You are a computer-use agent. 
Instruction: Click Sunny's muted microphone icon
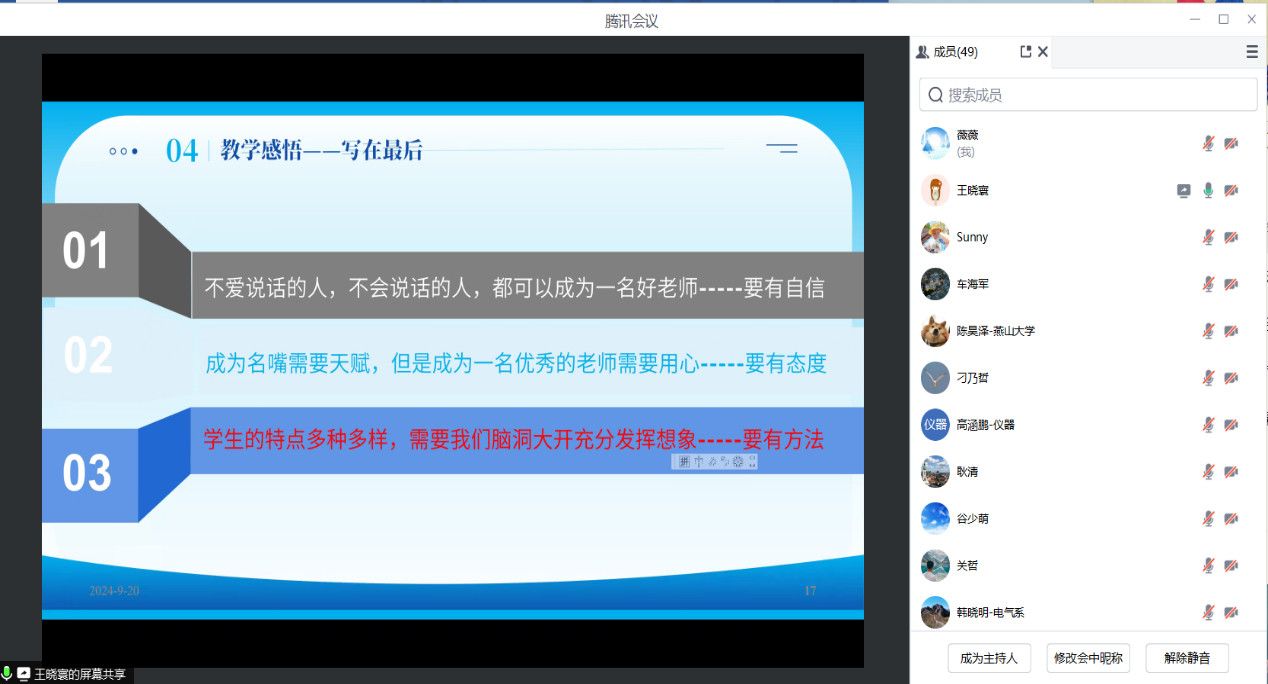point(1208,237)
